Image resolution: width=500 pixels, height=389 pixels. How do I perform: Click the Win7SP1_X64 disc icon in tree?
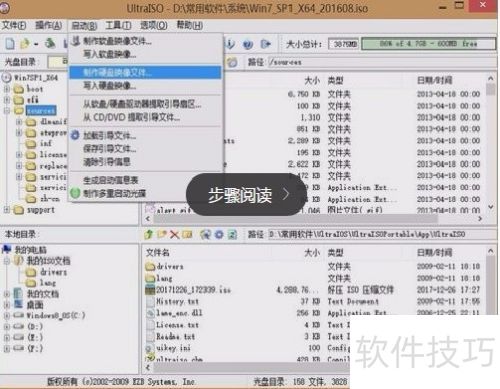7,78
